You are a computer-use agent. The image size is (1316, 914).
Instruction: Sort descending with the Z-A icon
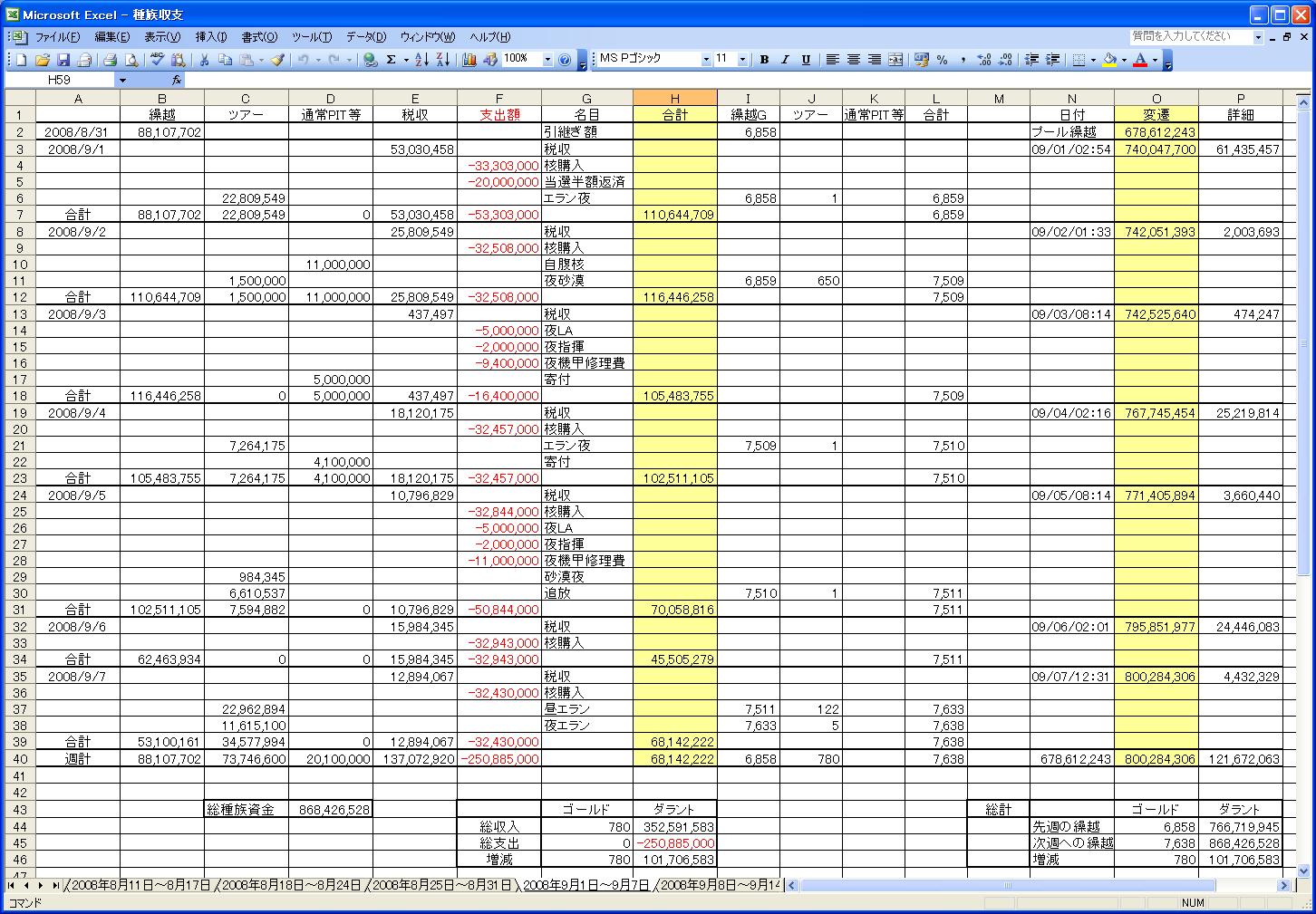point(442,60)
